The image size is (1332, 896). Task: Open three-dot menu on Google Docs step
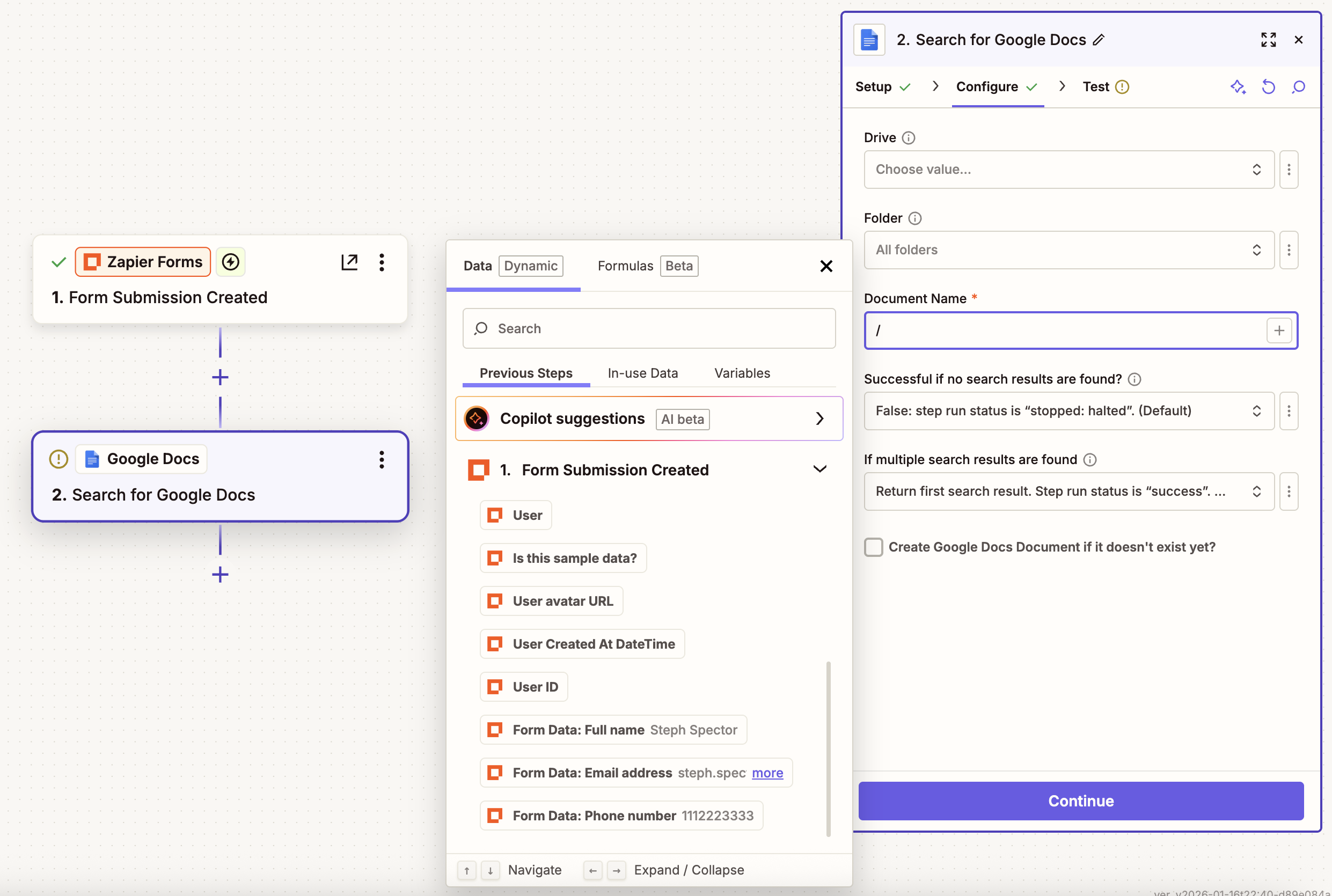coord(381,459)
